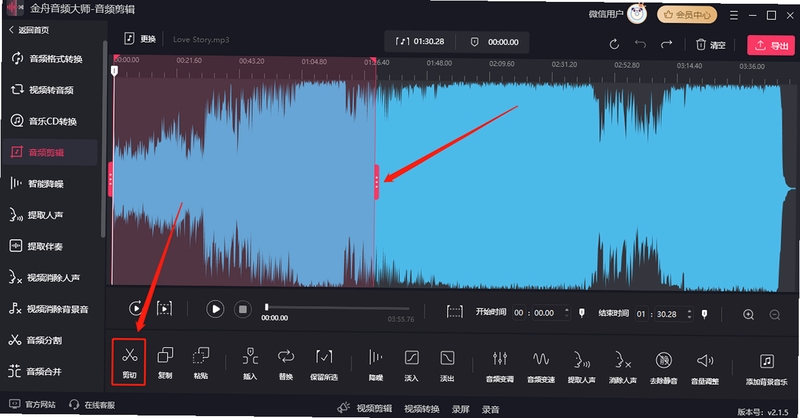Start audio playback with the play button
800x418 pixels.
215,309
